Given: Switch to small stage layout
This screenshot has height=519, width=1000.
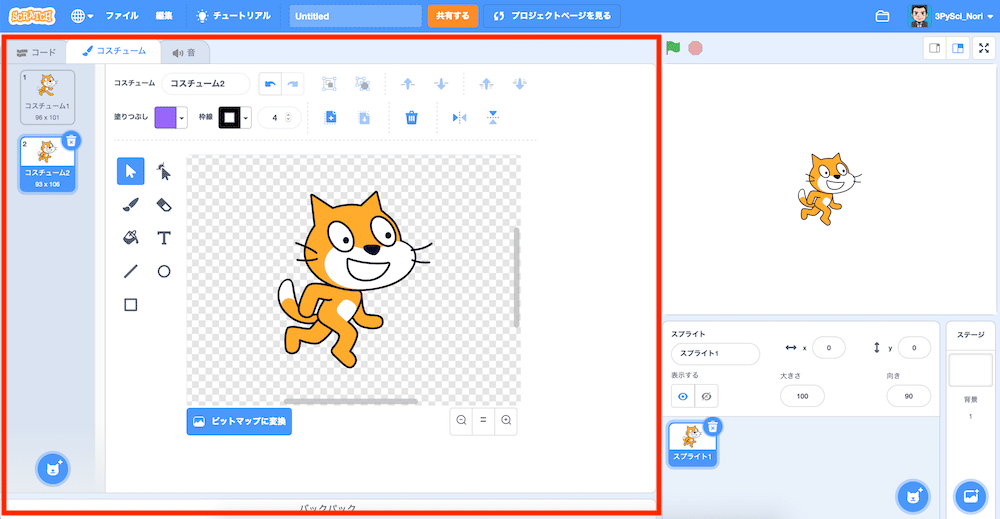Looking at the screenshot, I should pos(935,48).
